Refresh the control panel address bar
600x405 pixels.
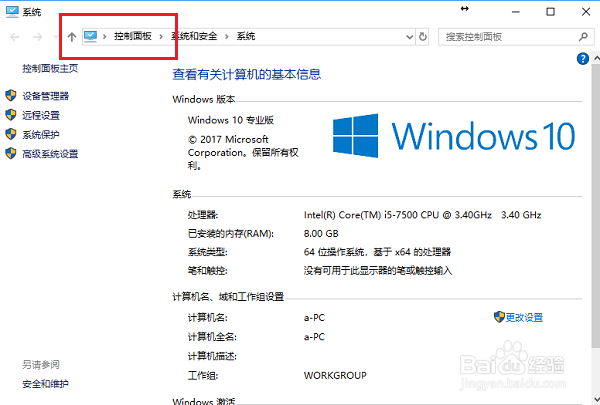(422, 37)
